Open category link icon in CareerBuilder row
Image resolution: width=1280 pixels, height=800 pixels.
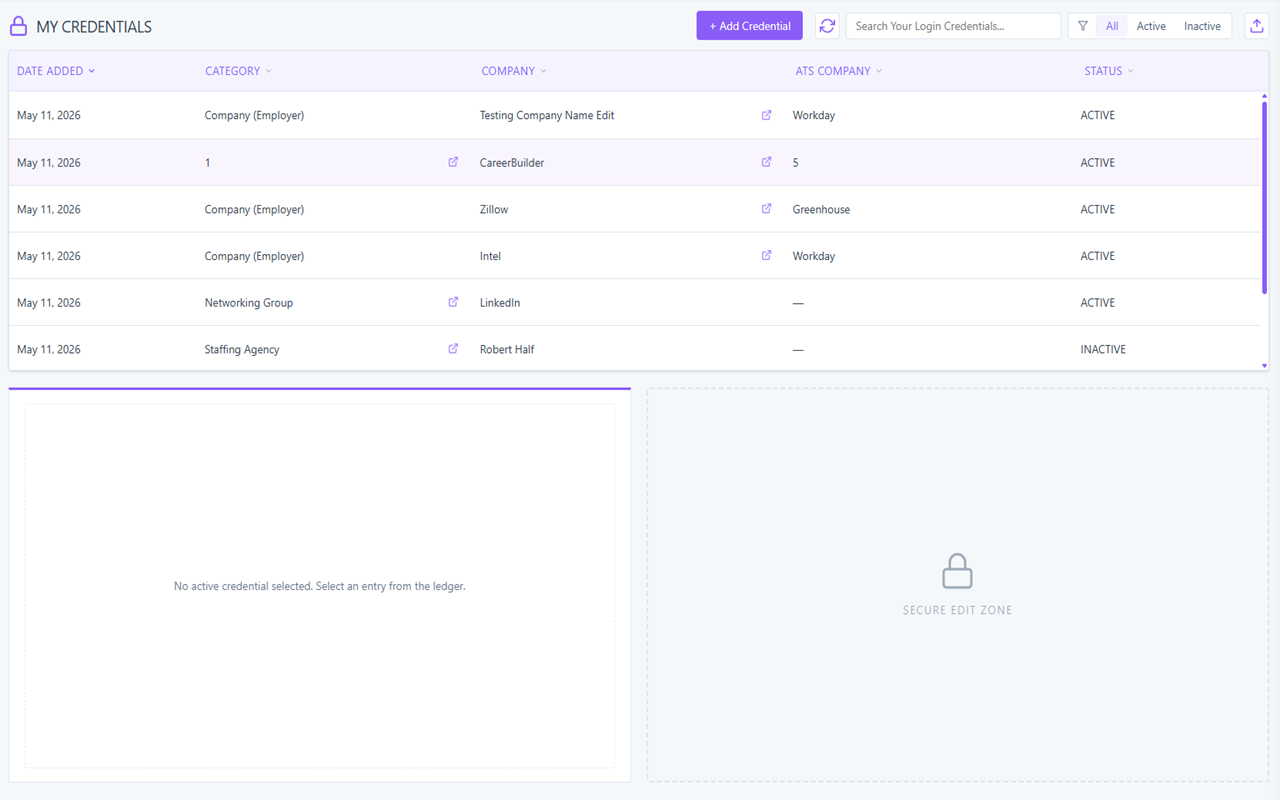click(x=453, y=162)
